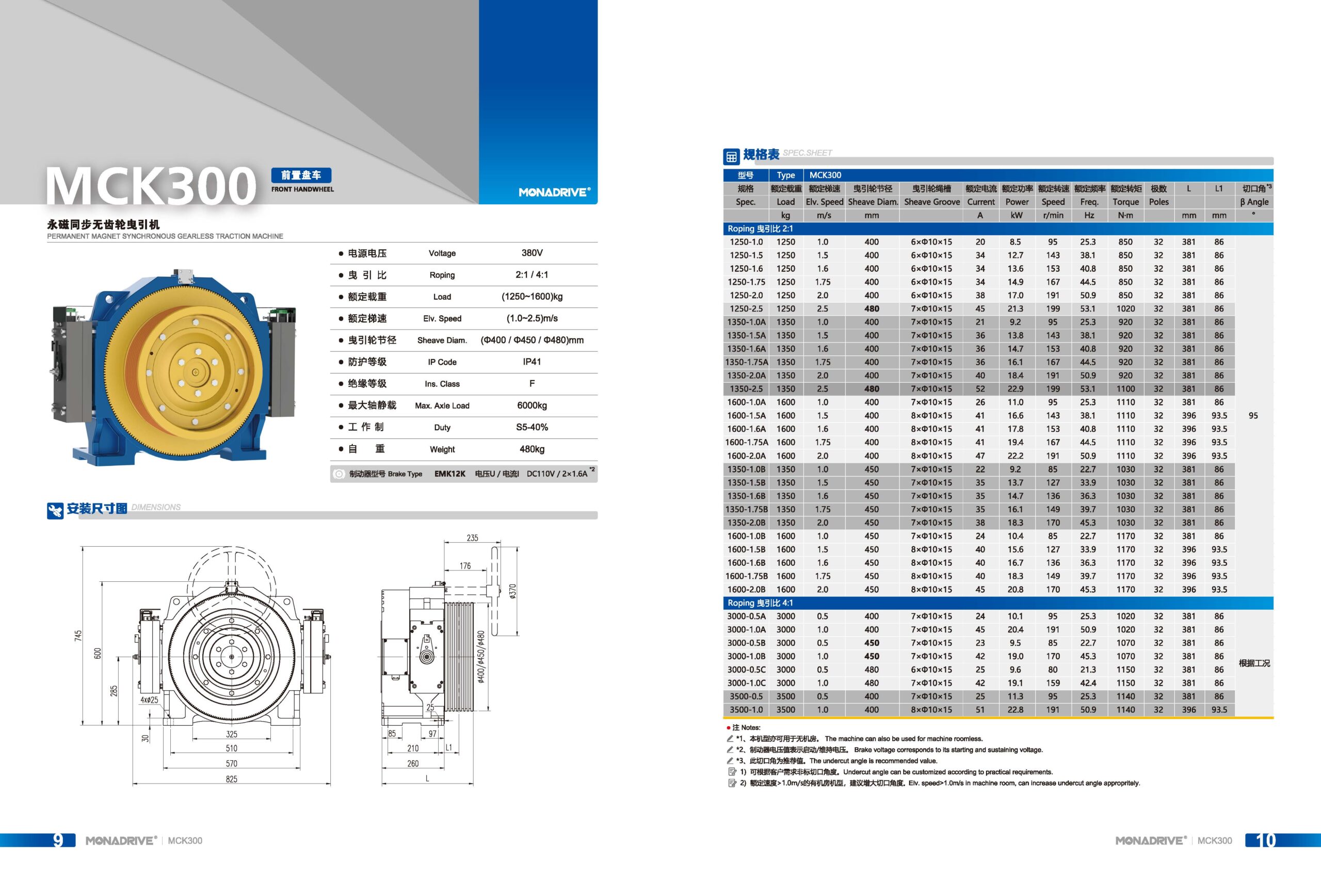Image resolution: width=1321 pixels, height=896 pixels.
Task: Click the 注 Notes: heading
Action: tap(746, 727)
